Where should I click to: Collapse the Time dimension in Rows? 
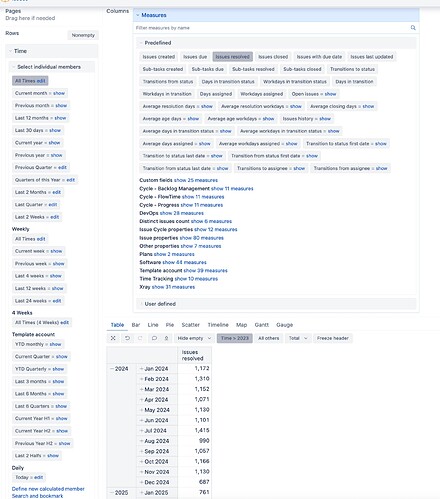(x=10, y=51)
